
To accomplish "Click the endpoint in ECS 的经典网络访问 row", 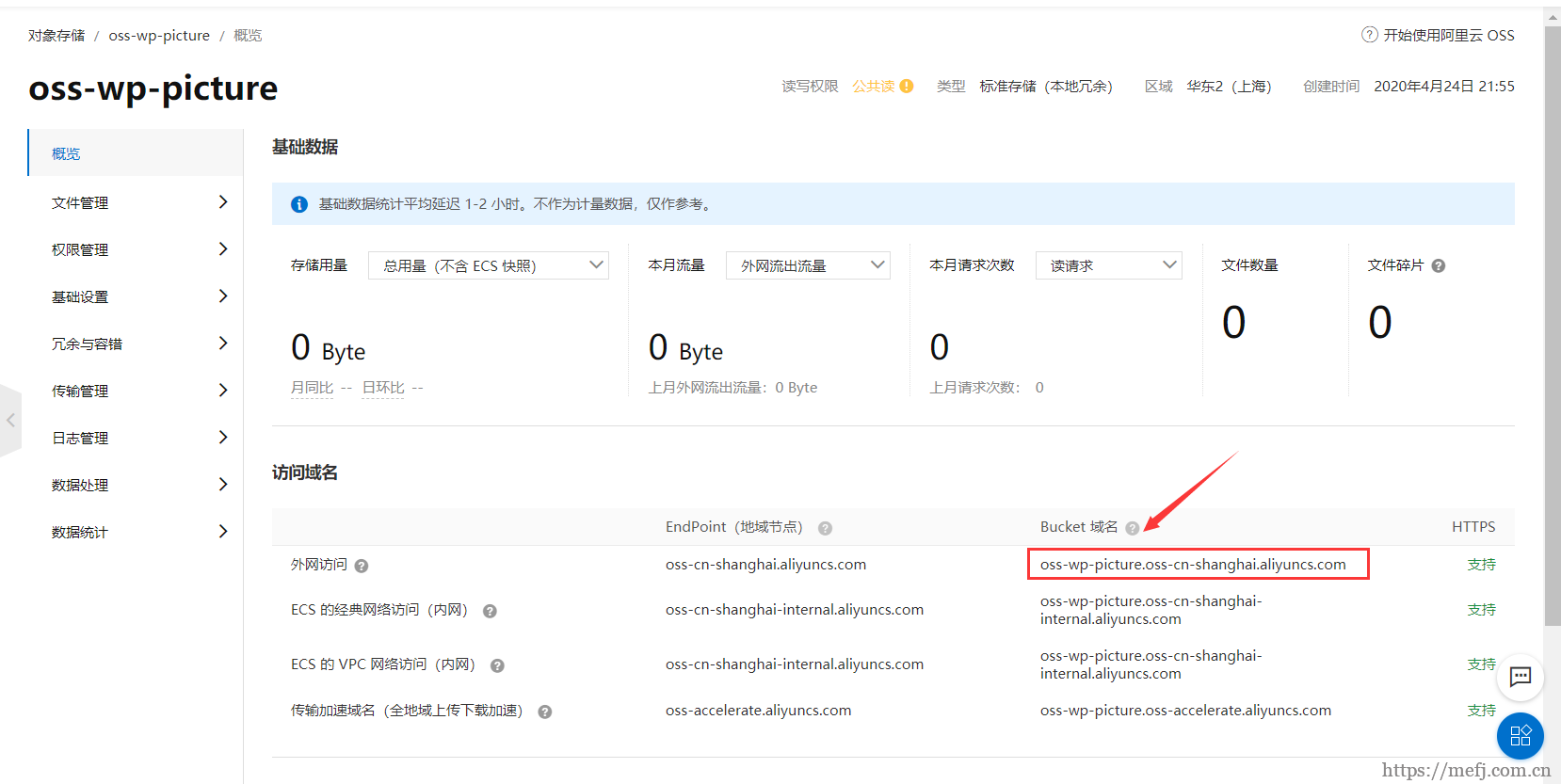I will click(795, 610).
